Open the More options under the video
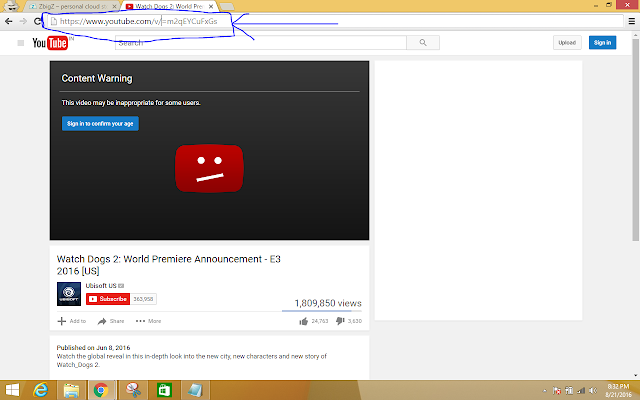This screenshot has width=640, height=400. tap(148, 321)
